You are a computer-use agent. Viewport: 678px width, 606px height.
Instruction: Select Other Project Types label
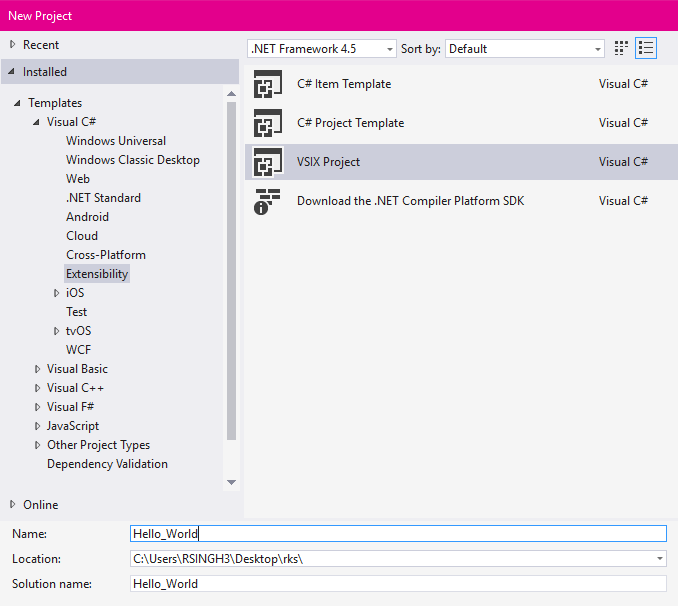coord(99,445)
